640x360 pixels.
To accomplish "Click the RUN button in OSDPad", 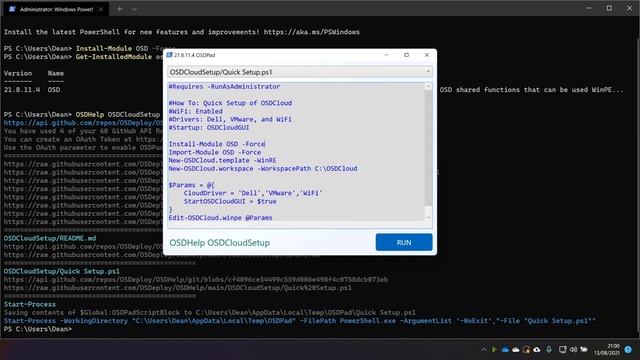I will pyautogui.click(x=404, y=242).
